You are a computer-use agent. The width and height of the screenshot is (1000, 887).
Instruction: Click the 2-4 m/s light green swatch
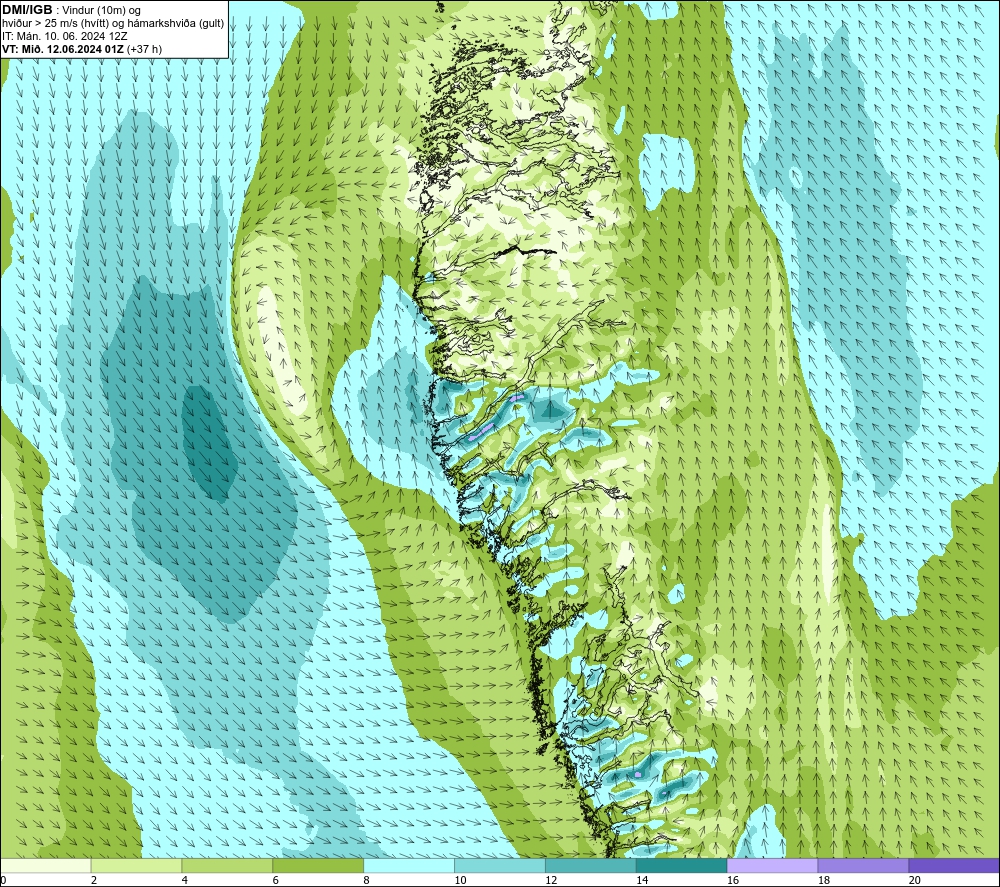coord(136,865)
